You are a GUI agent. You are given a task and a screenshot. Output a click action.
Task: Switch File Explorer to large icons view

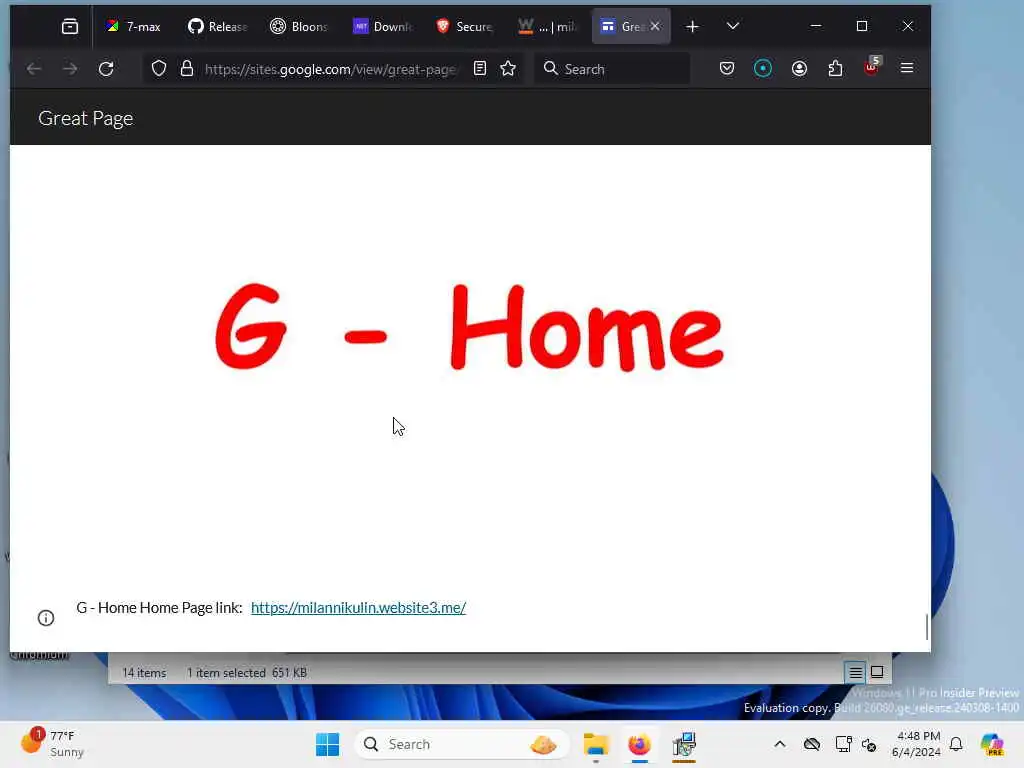pos(877,672)
